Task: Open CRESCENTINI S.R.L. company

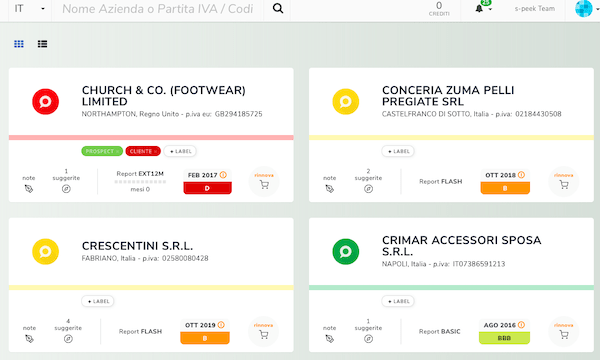Action: [x=137, y=246]
